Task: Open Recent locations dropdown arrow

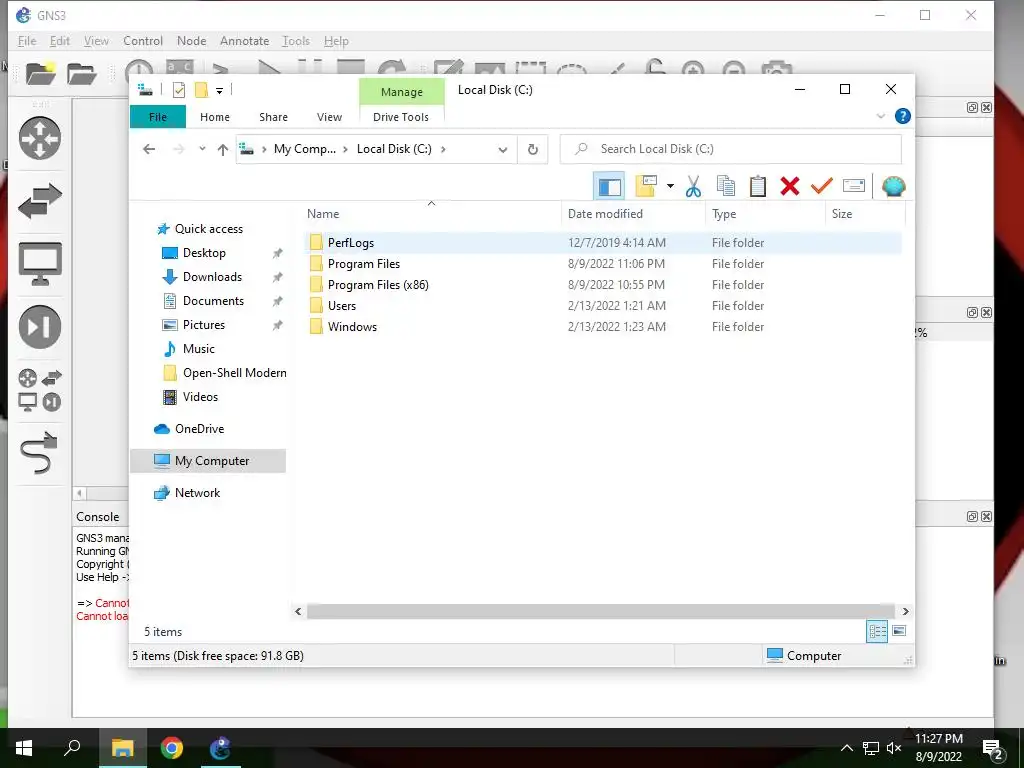Action: point(202,149)
